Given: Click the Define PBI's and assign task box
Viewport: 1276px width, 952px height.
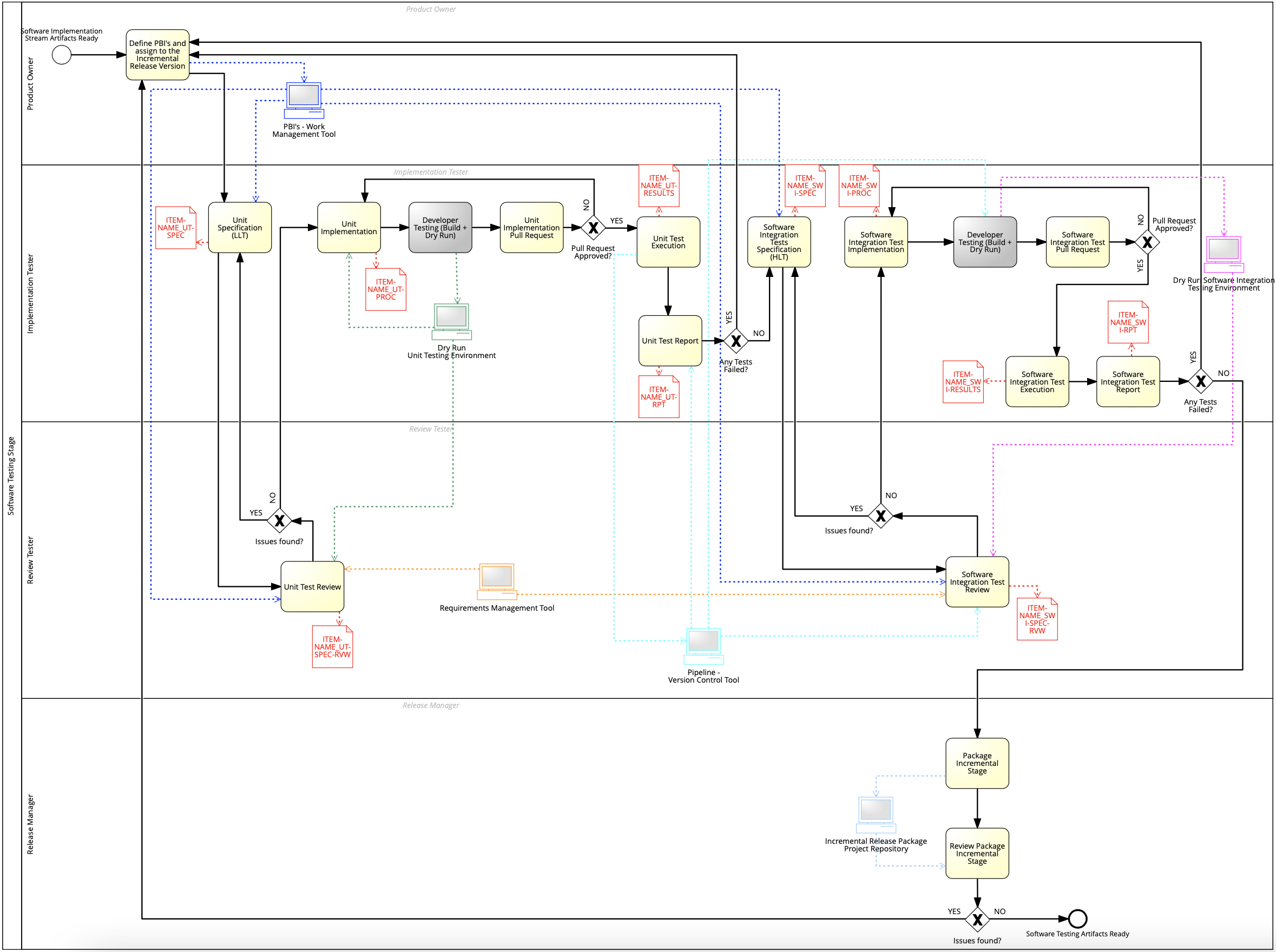Looking at the screenshot, I should pyautogui.click(x=157, y=55).
